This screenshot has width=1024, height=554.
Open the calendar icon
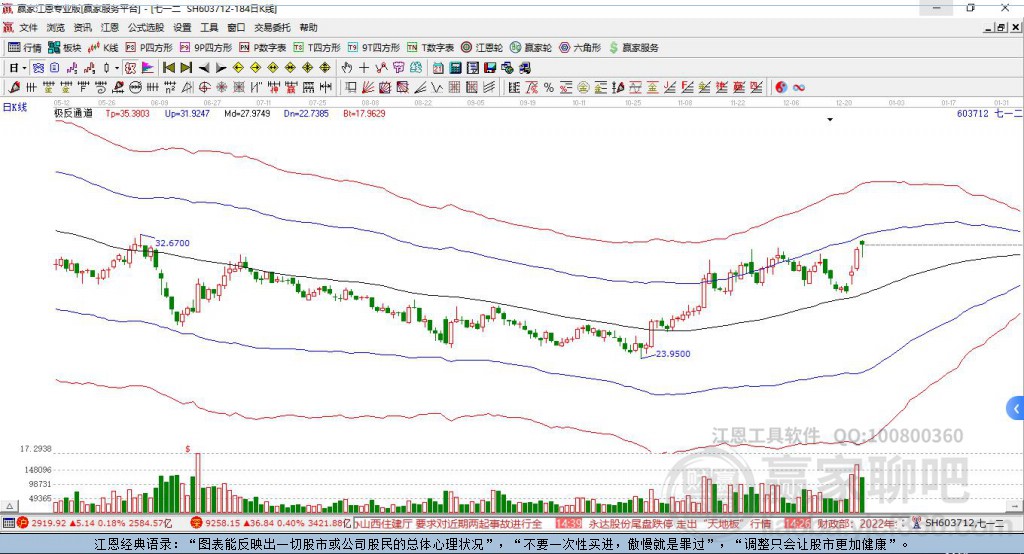(438, 68)
